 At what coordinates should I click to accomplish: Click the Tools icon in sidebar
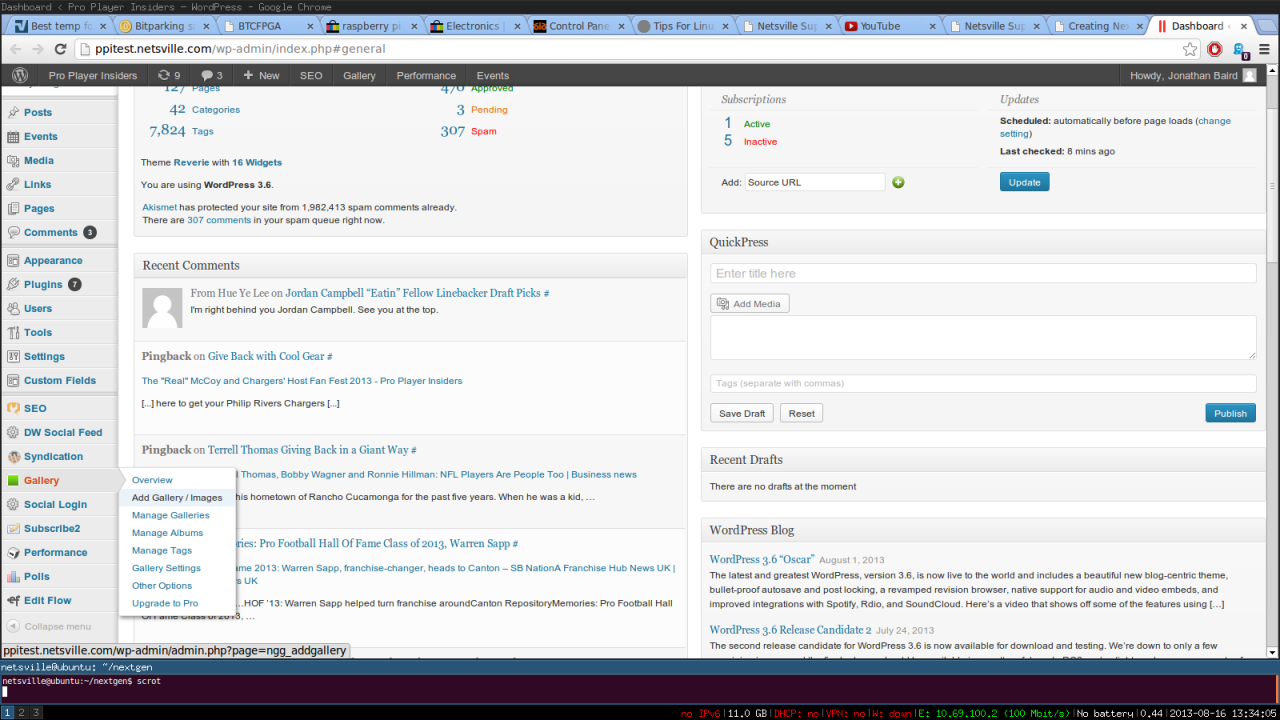(x=13, y=332)
